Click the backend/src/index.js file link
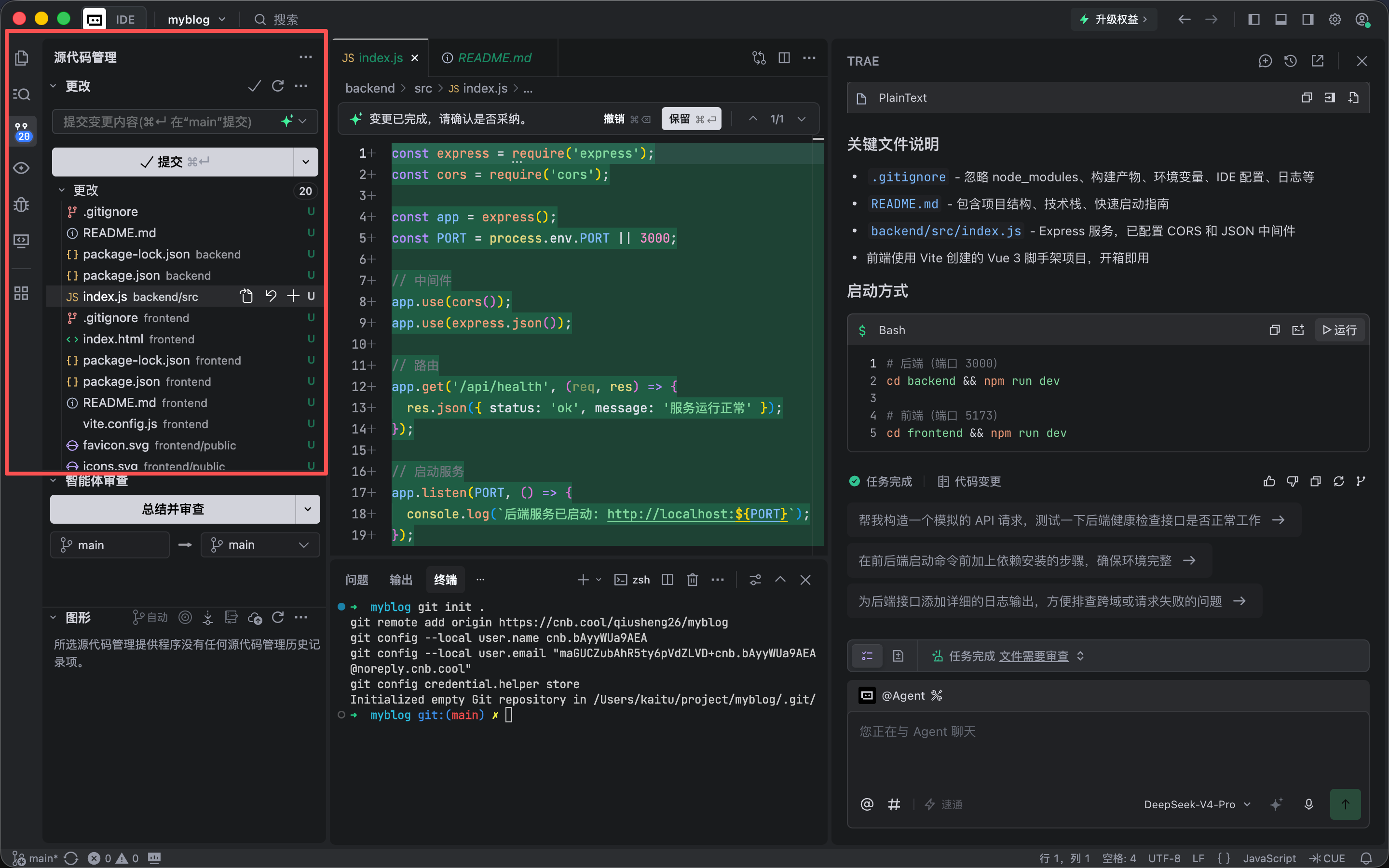Screen dimensions: 1389x868 point(946,231)
